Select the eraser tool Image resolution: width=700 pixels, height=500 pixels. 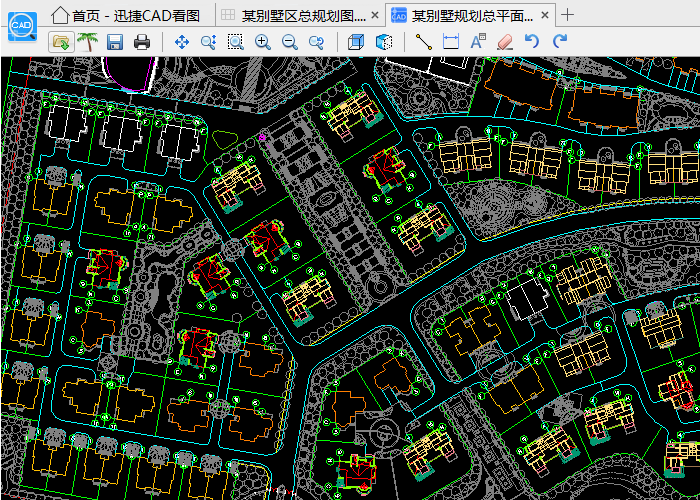(505, 42)
